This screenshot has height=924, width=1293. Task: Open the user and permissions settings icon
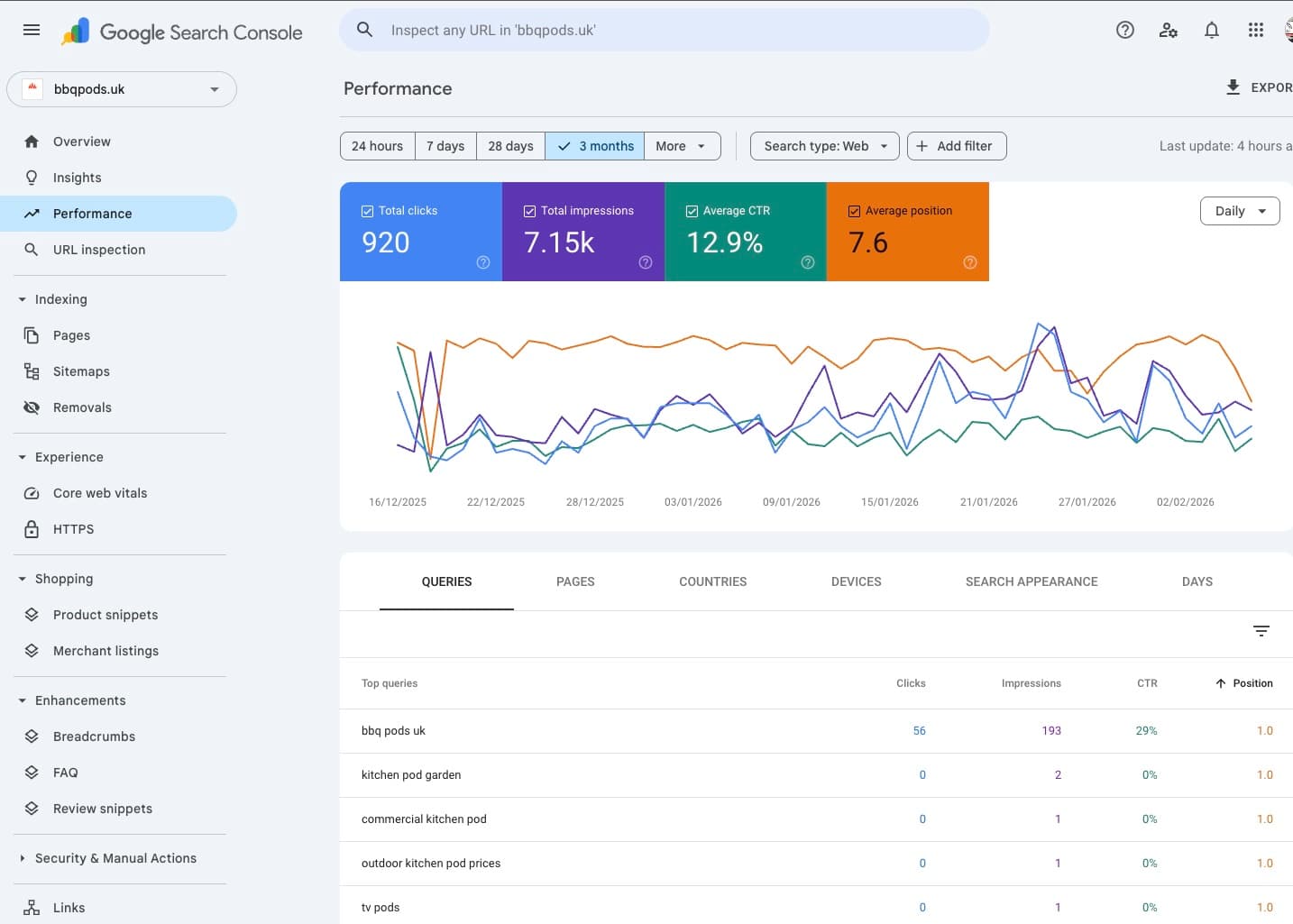[x=1169, y=30]
